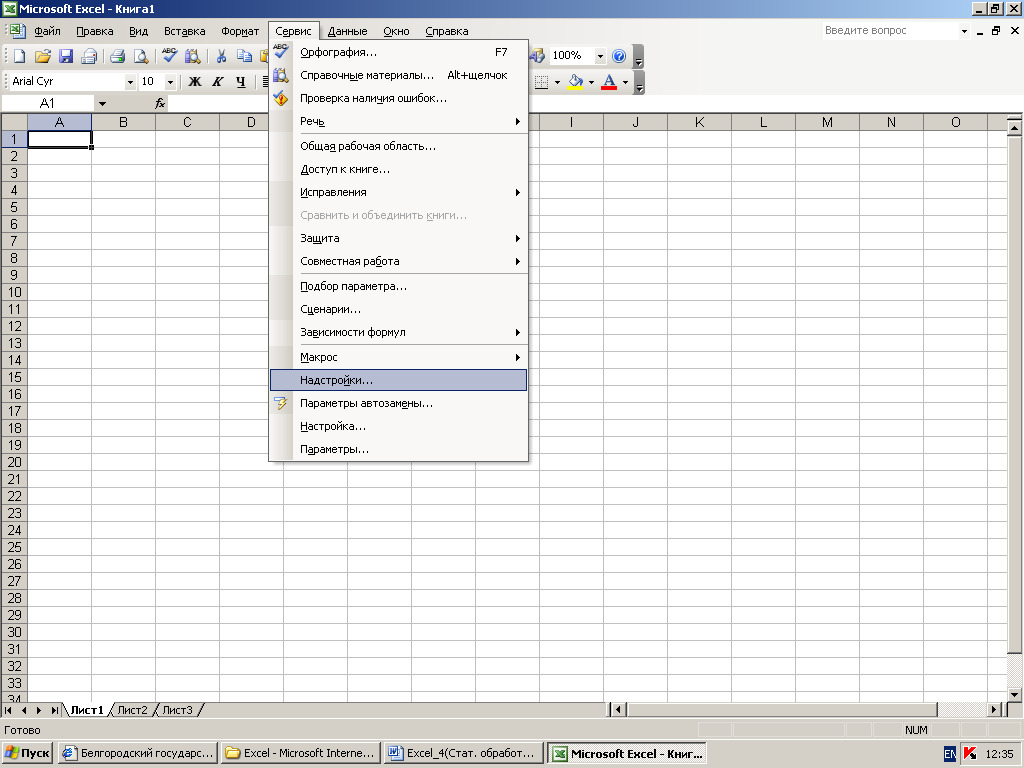Create a new workbook with New icon
Image resolution: width=1024 pixels, height=768 pixels.
(x=19, y=56)
